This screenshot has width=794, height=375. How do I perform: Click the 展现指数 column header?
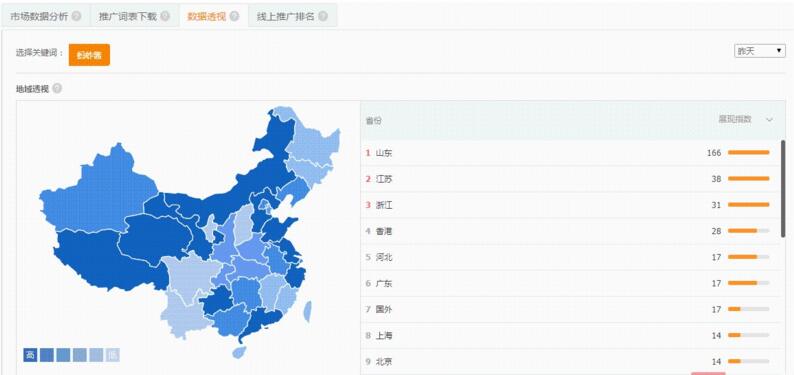tap(735, 119)
